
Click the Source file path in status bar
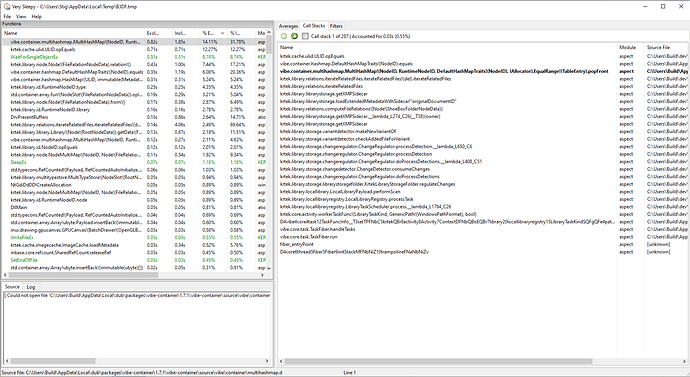142,372
